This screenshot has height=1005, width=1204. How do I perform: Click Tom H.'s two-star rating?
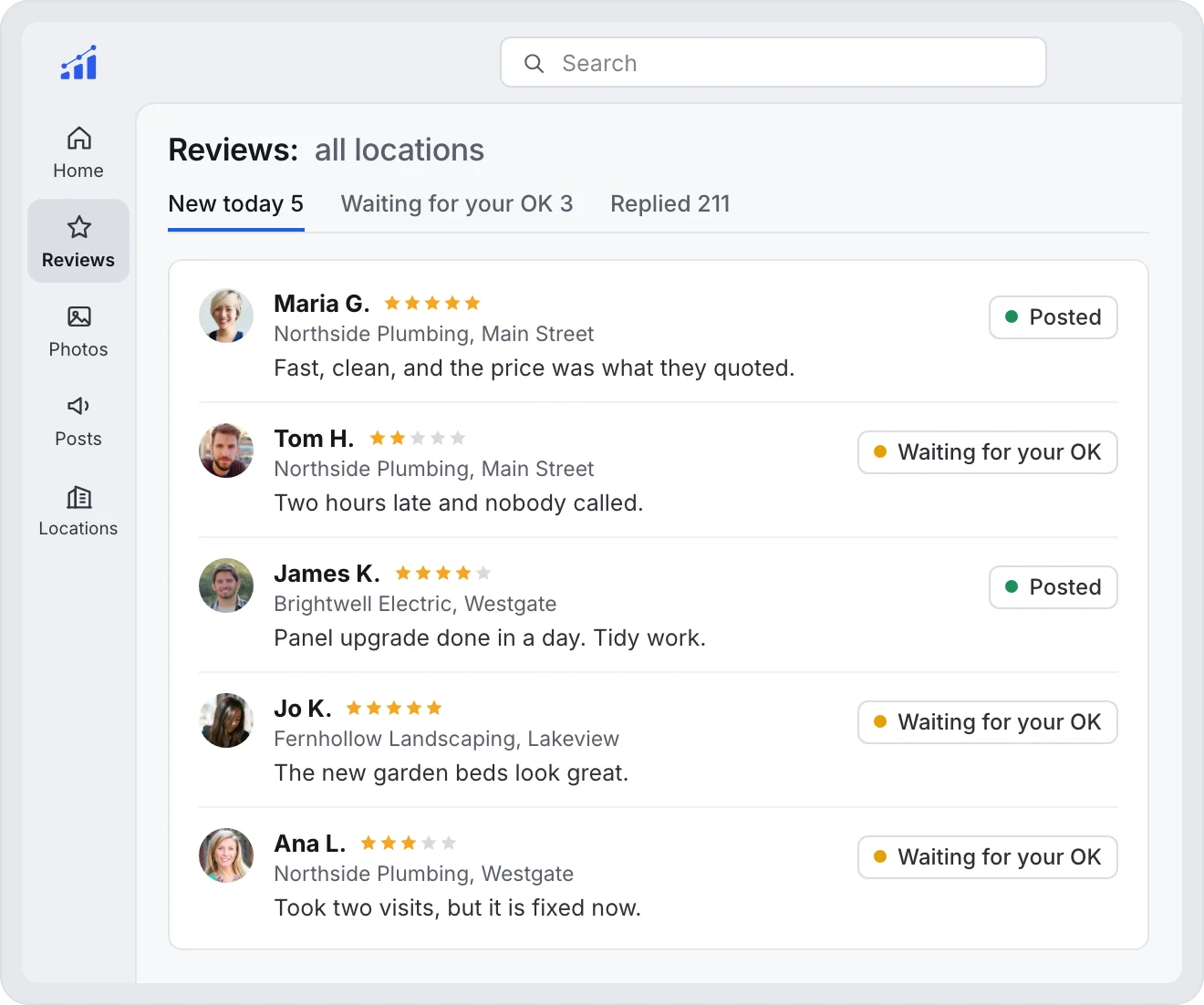tap(418, 438)
